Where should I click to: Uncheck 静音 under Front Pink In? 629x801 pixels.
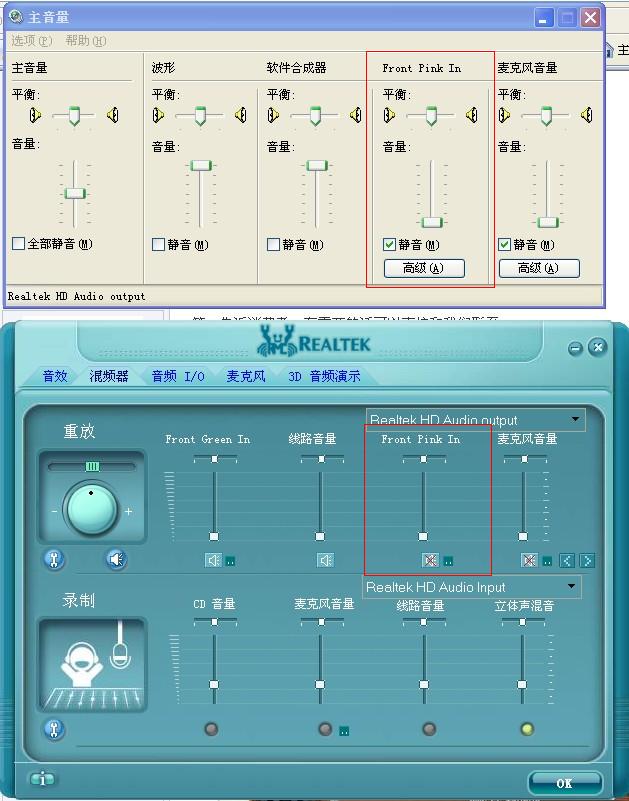point(390,244)
